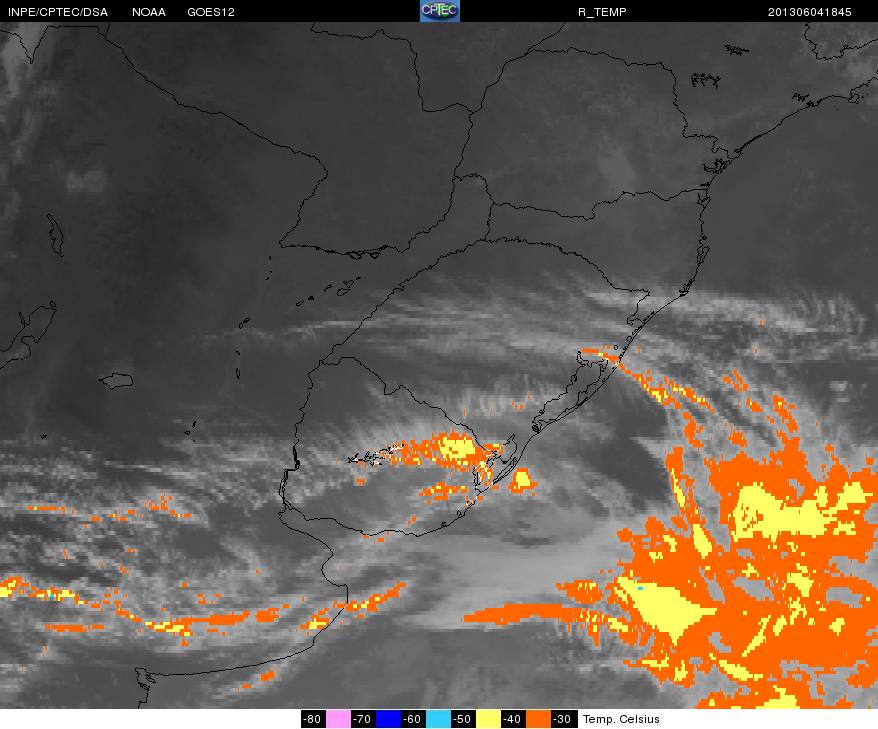878x729 pixels.
Task: Click the Temp. Celsius legend caption
Action: [x=621, y=719]
